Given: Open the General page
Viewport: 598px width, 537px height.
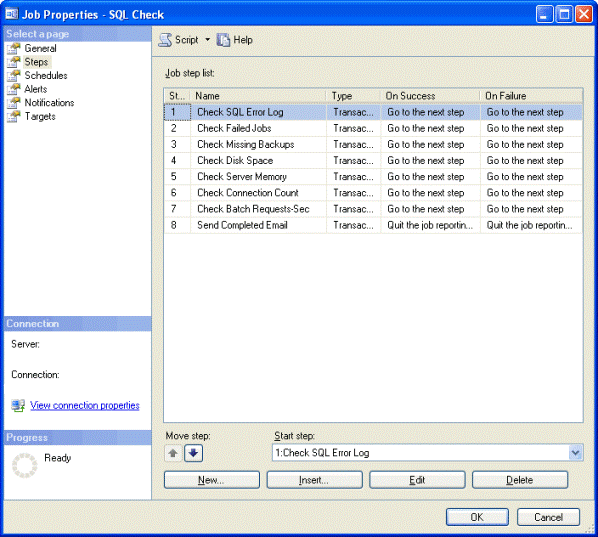Looking at the screenshot, I should coord(40,48).
